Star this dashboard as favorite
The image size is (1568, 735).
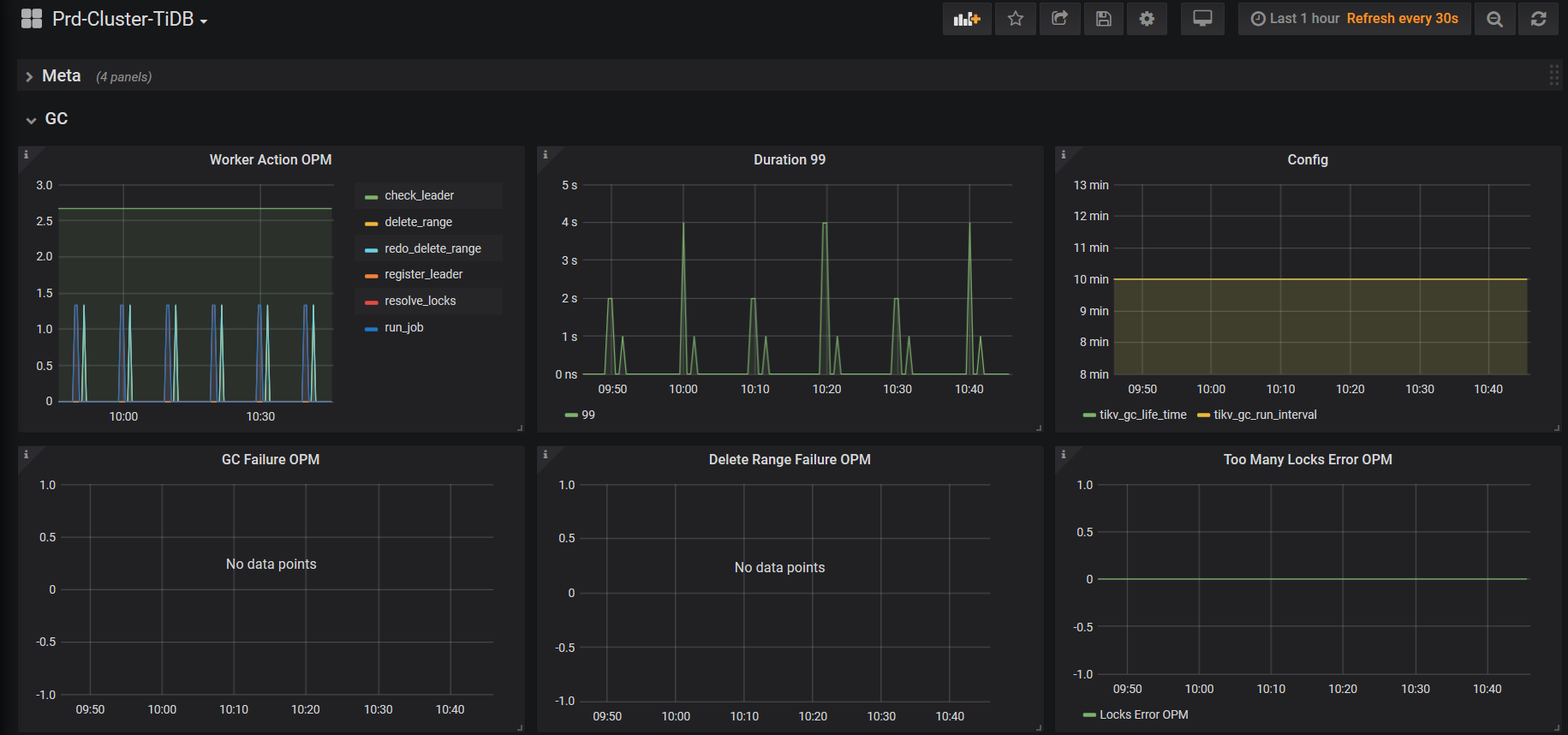coord(1016,19)
